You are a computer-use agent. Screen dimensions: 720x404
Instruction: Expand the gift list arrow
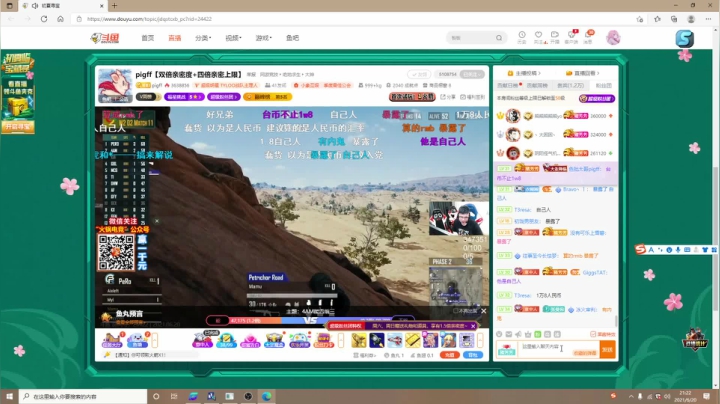coord(480,340)
